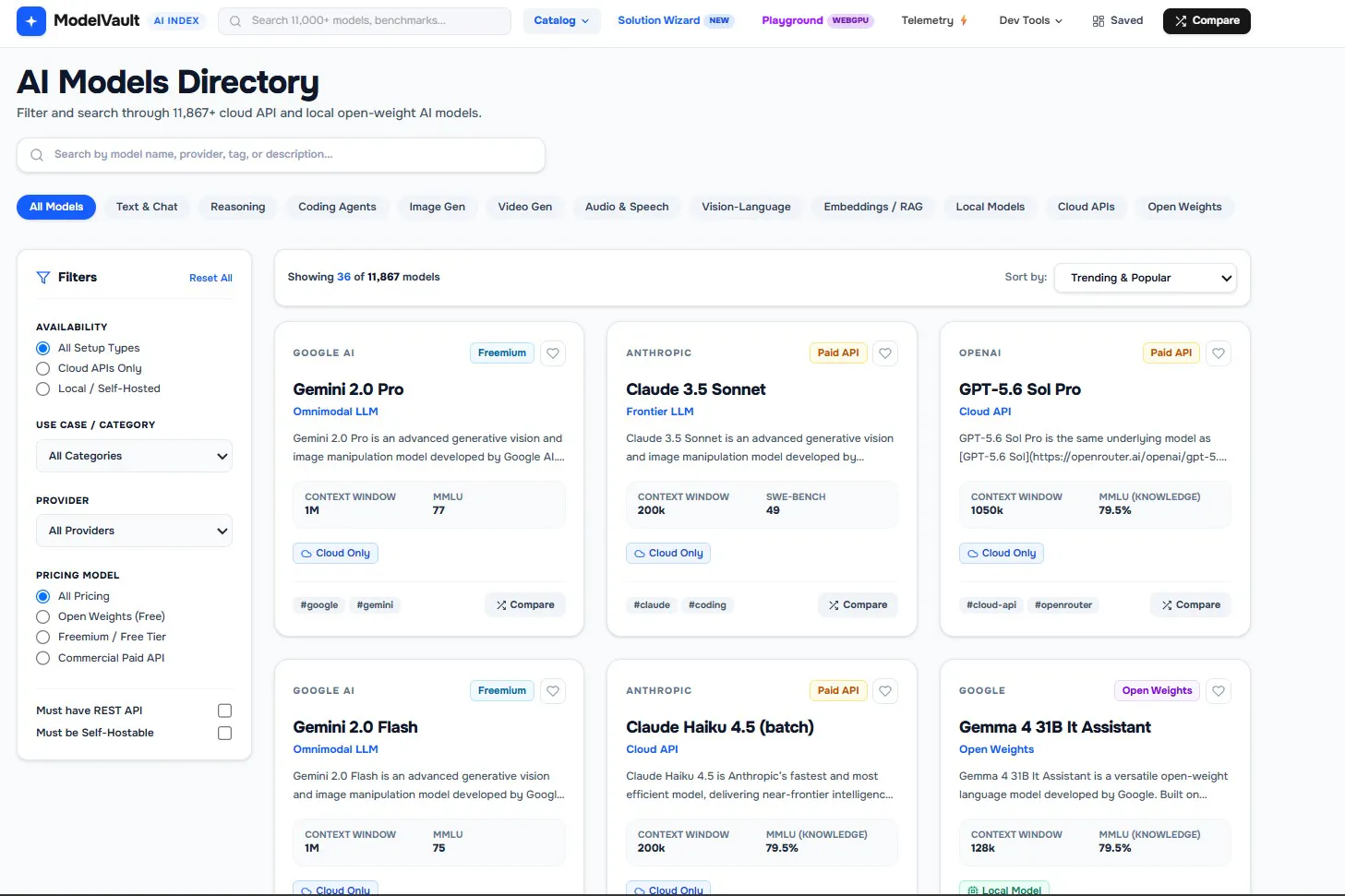Compare the Gemini 2.0 Pro model

pos(525,605)
